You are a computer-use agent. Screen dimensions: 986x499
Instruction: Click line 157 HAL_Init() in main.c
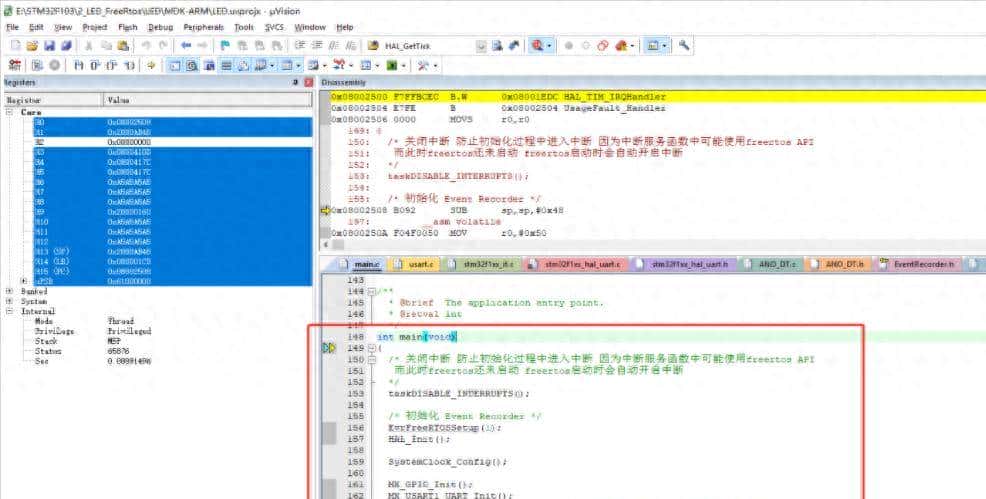click(x=420, y=439)
